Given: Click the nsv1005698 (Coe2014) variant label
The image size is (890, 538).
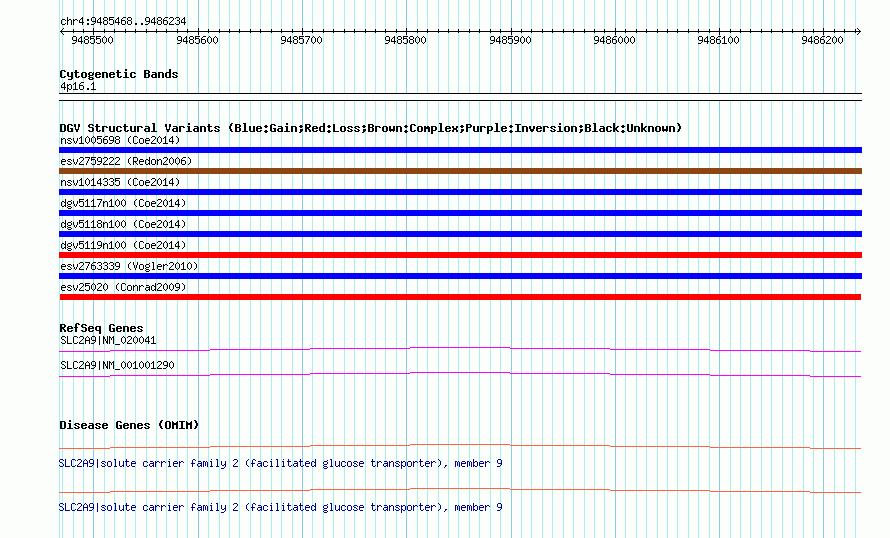Looking at the screenshot, I should point(120,140).
